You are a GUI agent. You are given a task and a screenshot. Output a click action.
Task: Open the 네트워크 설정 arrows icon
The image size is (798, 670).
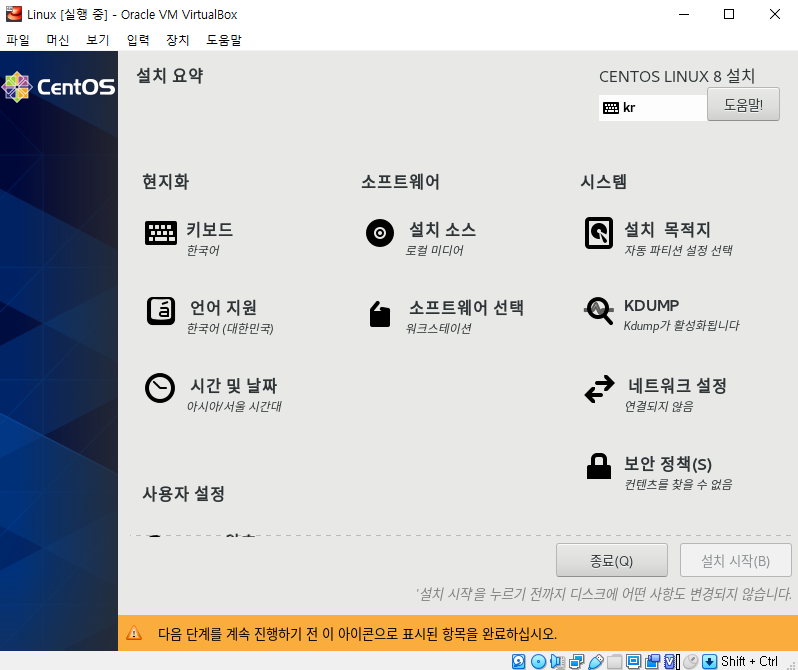[x=599, y=389]
